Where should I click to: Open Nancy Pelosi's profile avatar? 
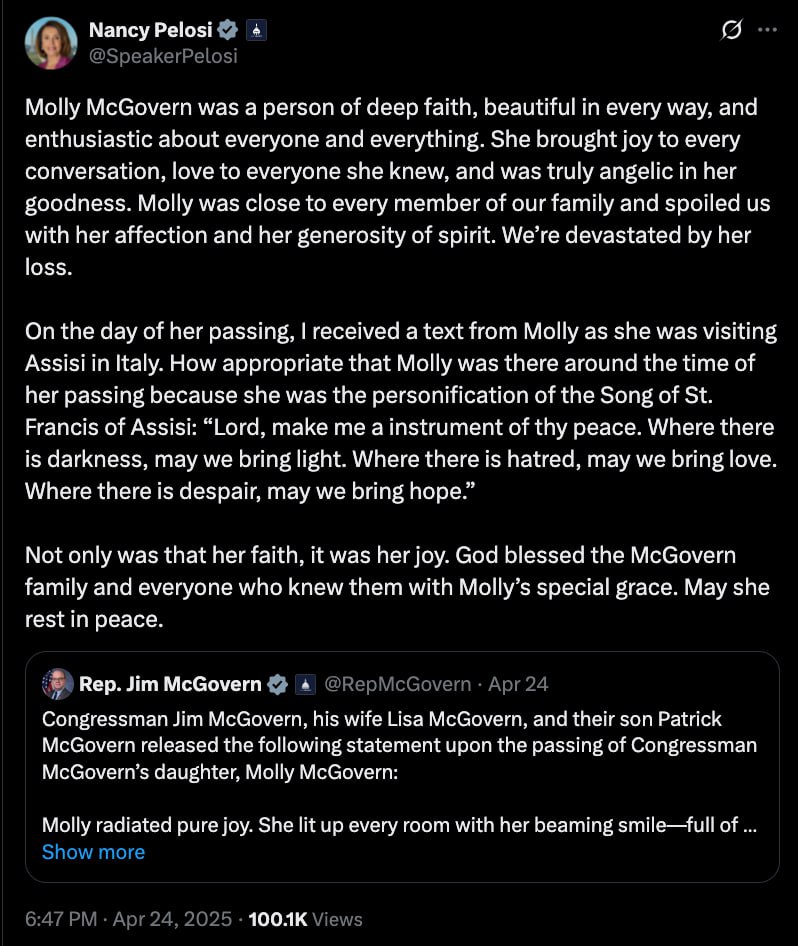click(x=51, y=43)
